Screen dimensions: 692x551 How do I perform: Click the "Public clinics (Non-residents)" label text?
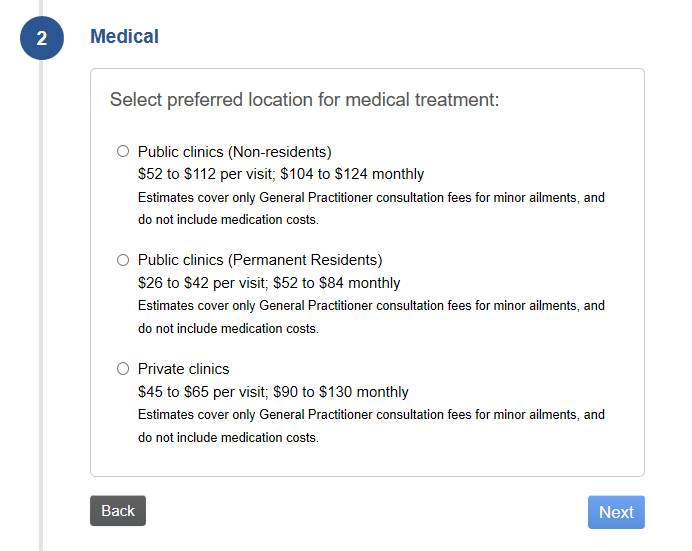pos(234,152)
